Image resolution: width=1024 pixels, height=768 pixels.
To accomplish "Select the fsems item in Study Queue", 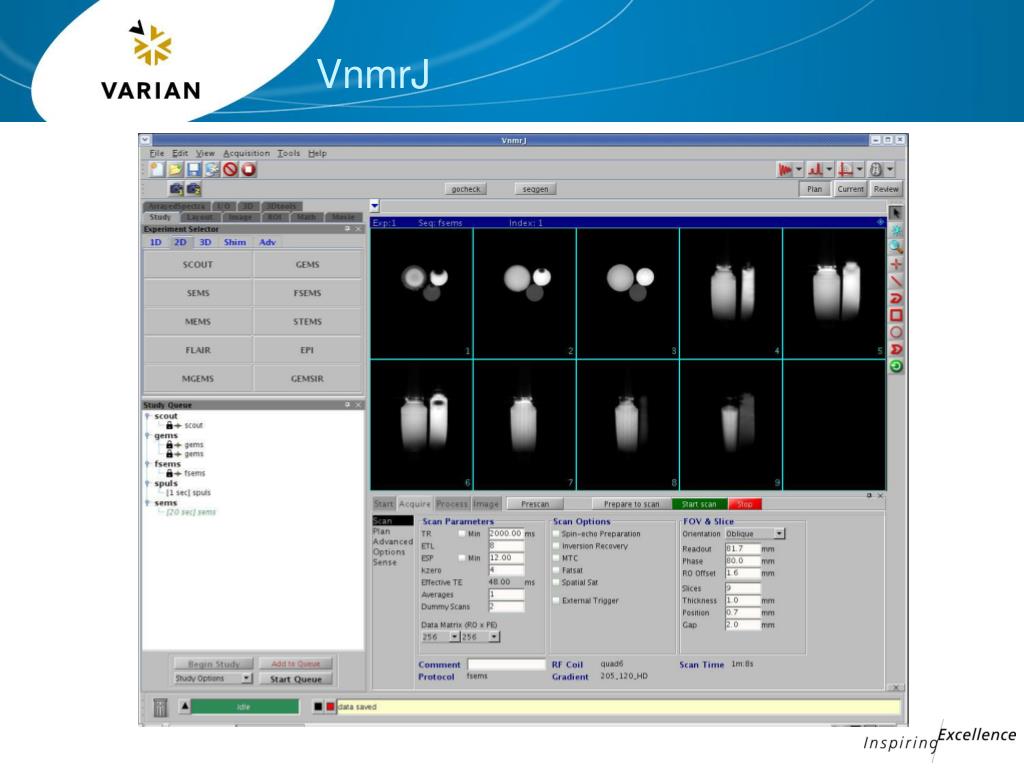I will (195, 473).
